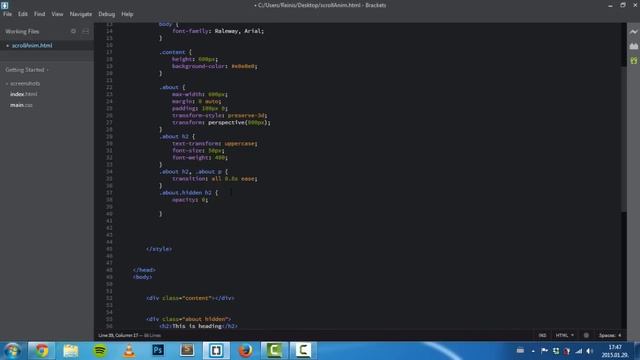
Task: Click the .about.hidden h2 selector line
Action: pyautogui.click(x=189, y=192)
